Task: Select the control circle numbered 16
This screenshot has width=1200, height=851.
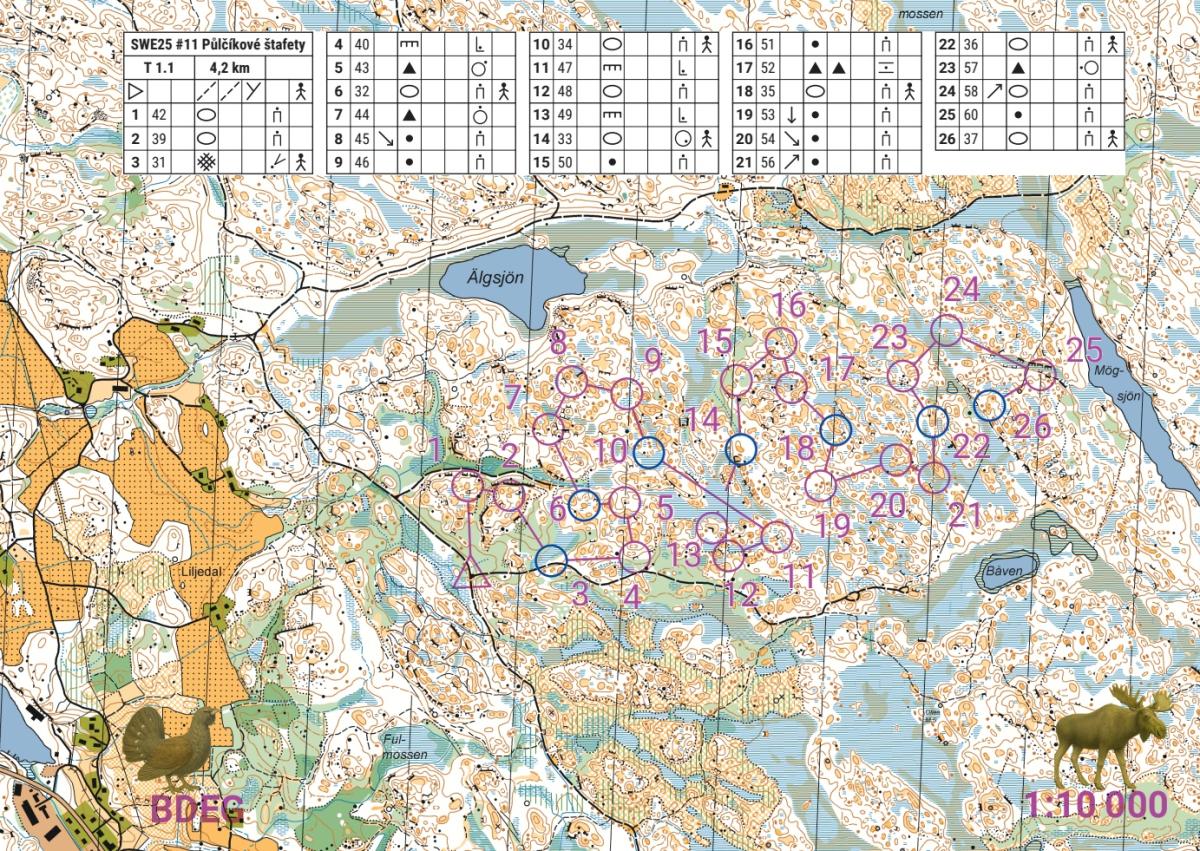Action: (780, 343)
